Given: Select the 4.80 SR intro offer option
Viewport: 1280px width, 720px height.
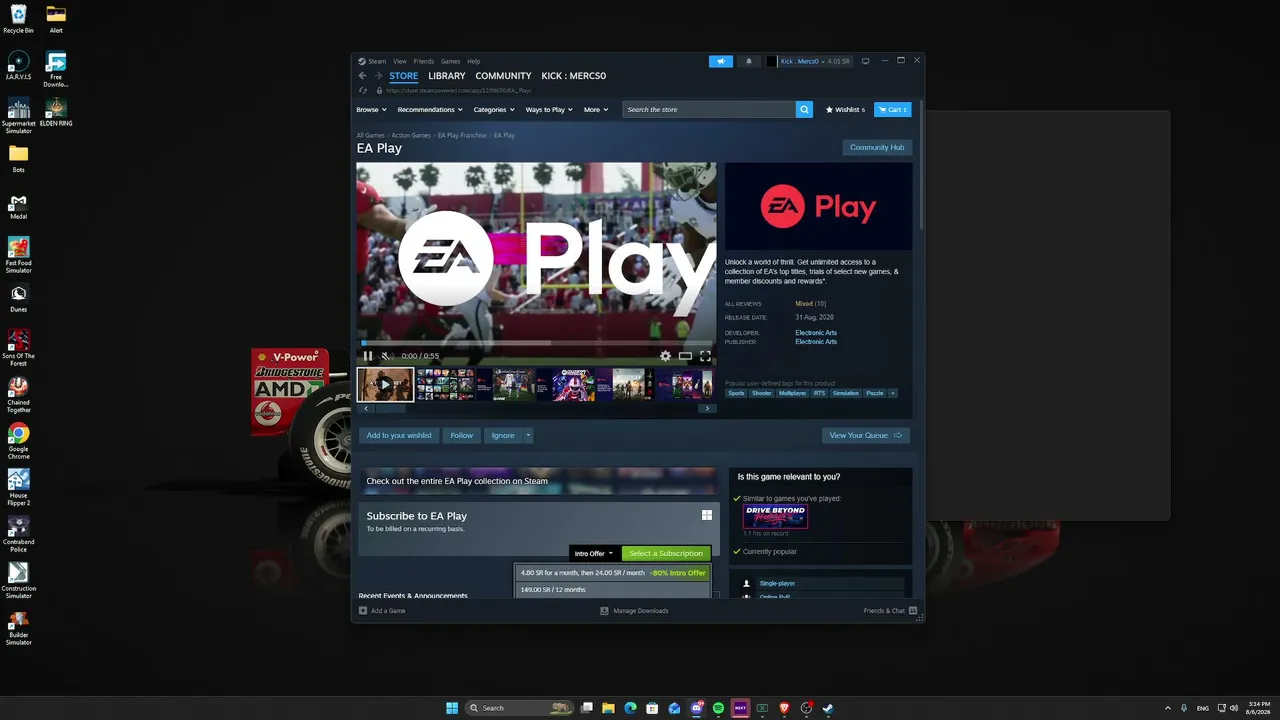Looking at the screenshot, I should pos(614,573).
